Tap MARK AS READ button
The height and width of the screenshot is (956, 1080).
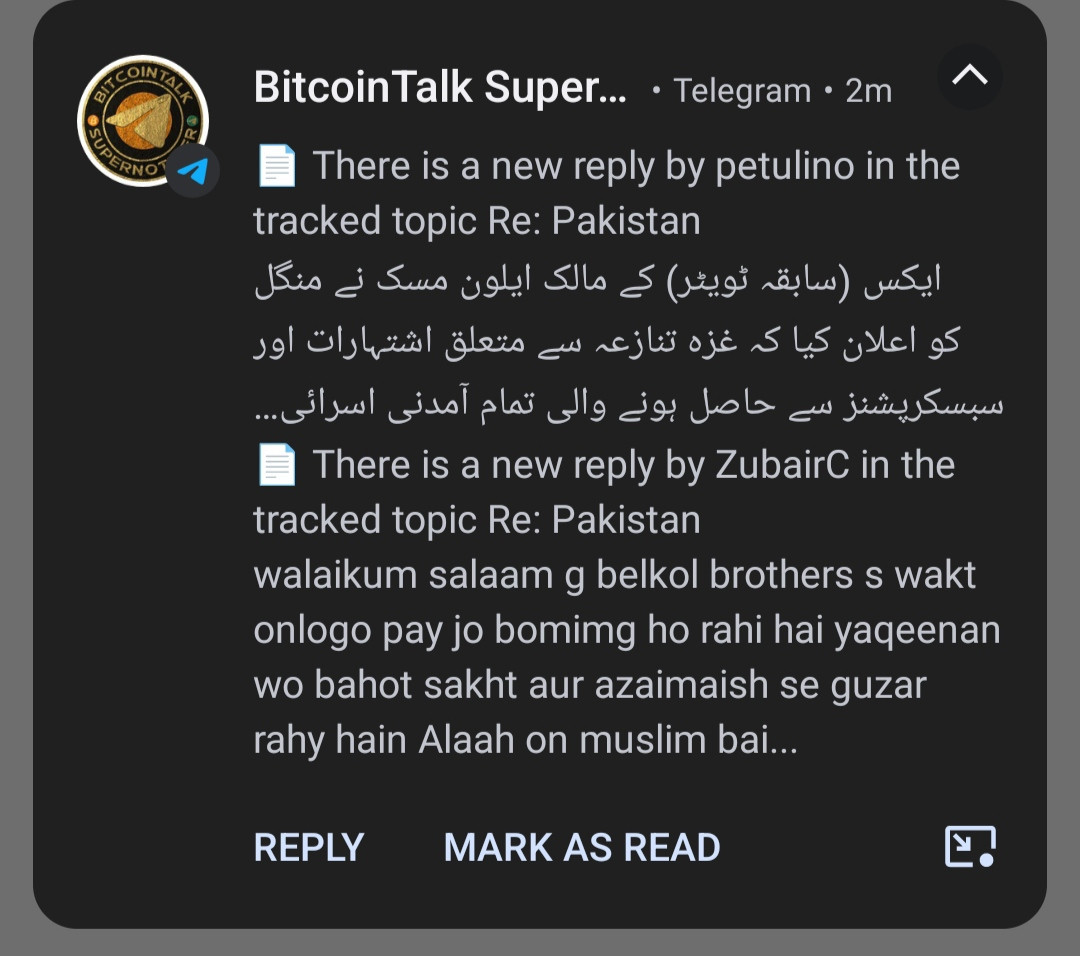click(x=582, y=847)
